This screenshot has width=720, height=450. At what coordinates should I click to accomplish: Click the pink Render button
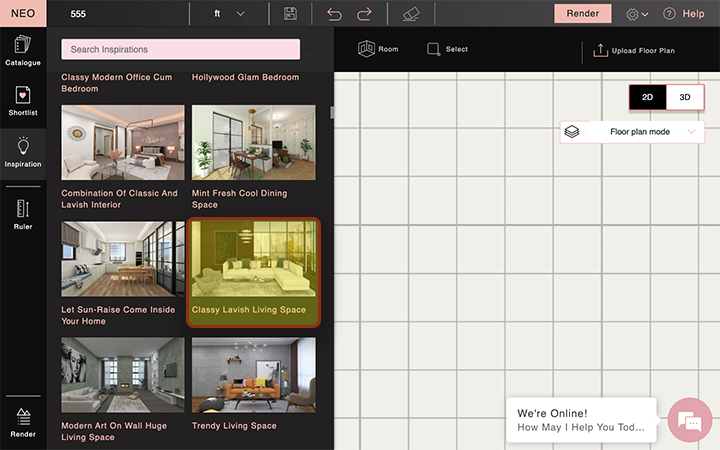[x=583, y=14]
